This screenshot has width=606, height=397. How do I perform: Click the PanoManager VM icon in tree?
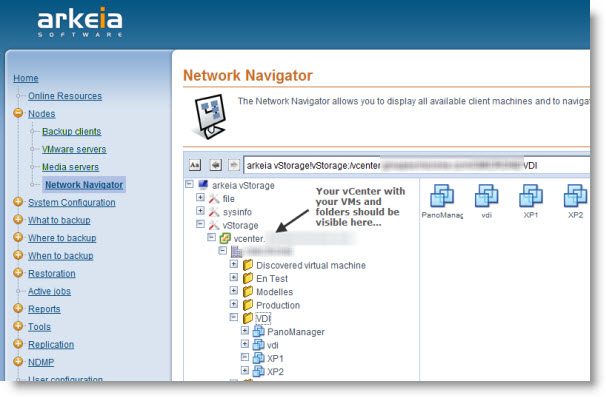[259, 331]
